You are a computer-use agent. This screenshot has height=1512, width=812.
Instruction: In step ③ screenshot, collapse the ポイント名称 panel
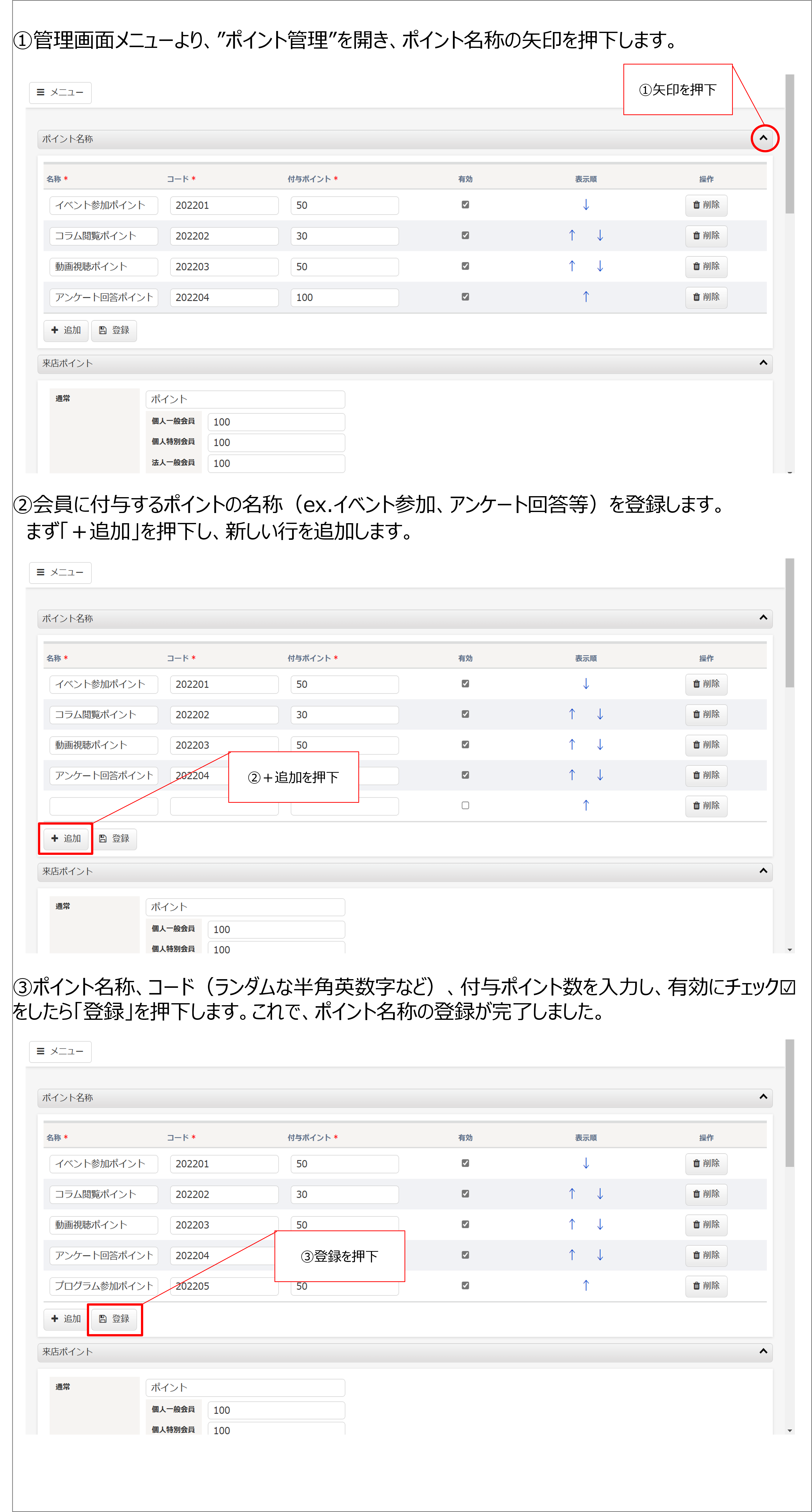[x=763, y=1096]
